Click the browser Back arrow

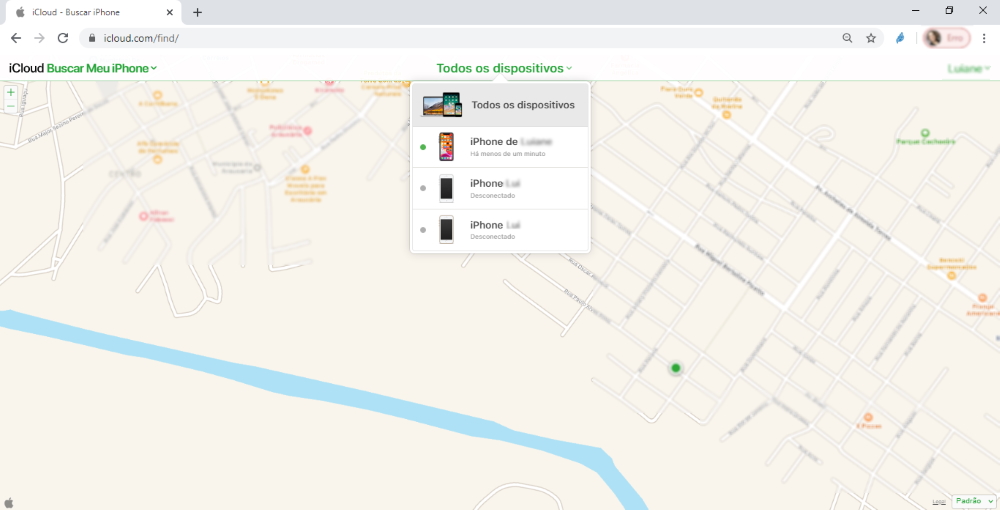tap(16, 38)
